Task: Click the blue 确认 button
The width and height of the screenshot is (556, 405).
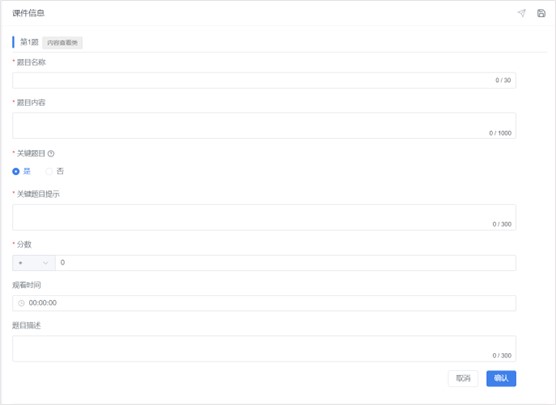Action: [501, 378]
